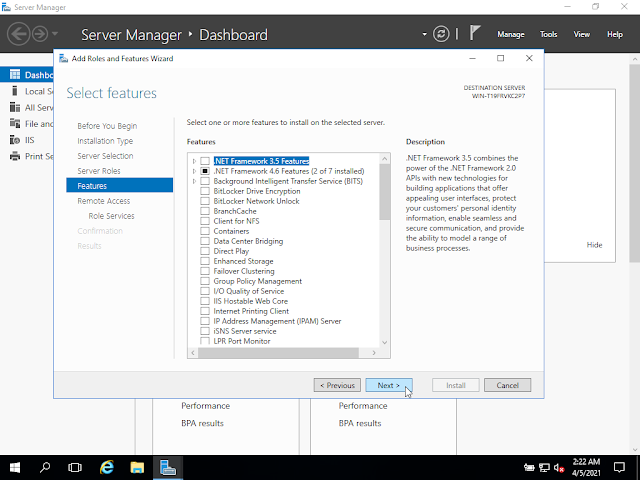Click the Enhanced Storage feature label
Screen dimensions: 640x480
[x=243, y=261]
